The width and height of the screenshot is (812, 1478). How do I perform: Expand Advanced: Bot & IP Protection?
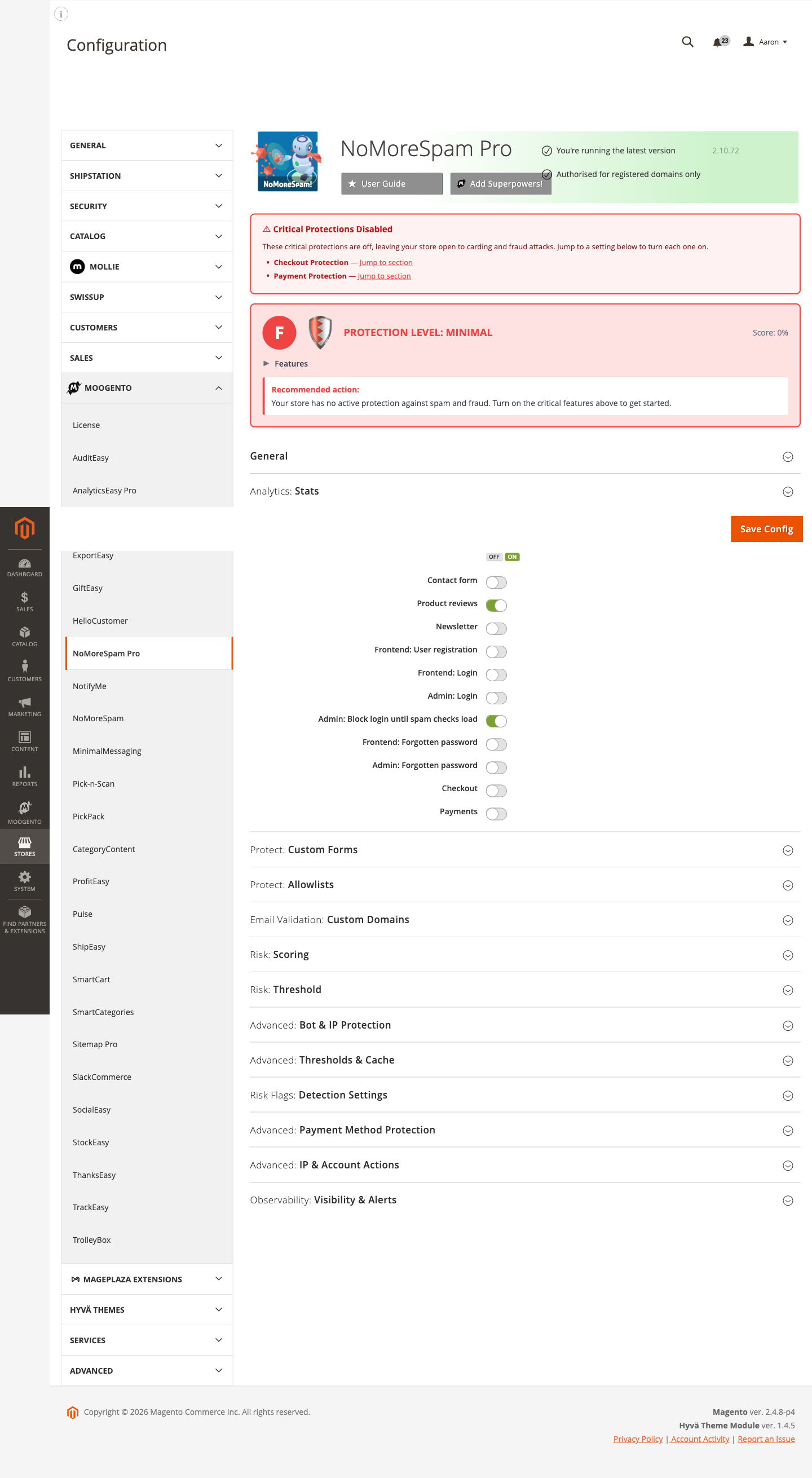pyautogui.click(x=525, y=1025)
